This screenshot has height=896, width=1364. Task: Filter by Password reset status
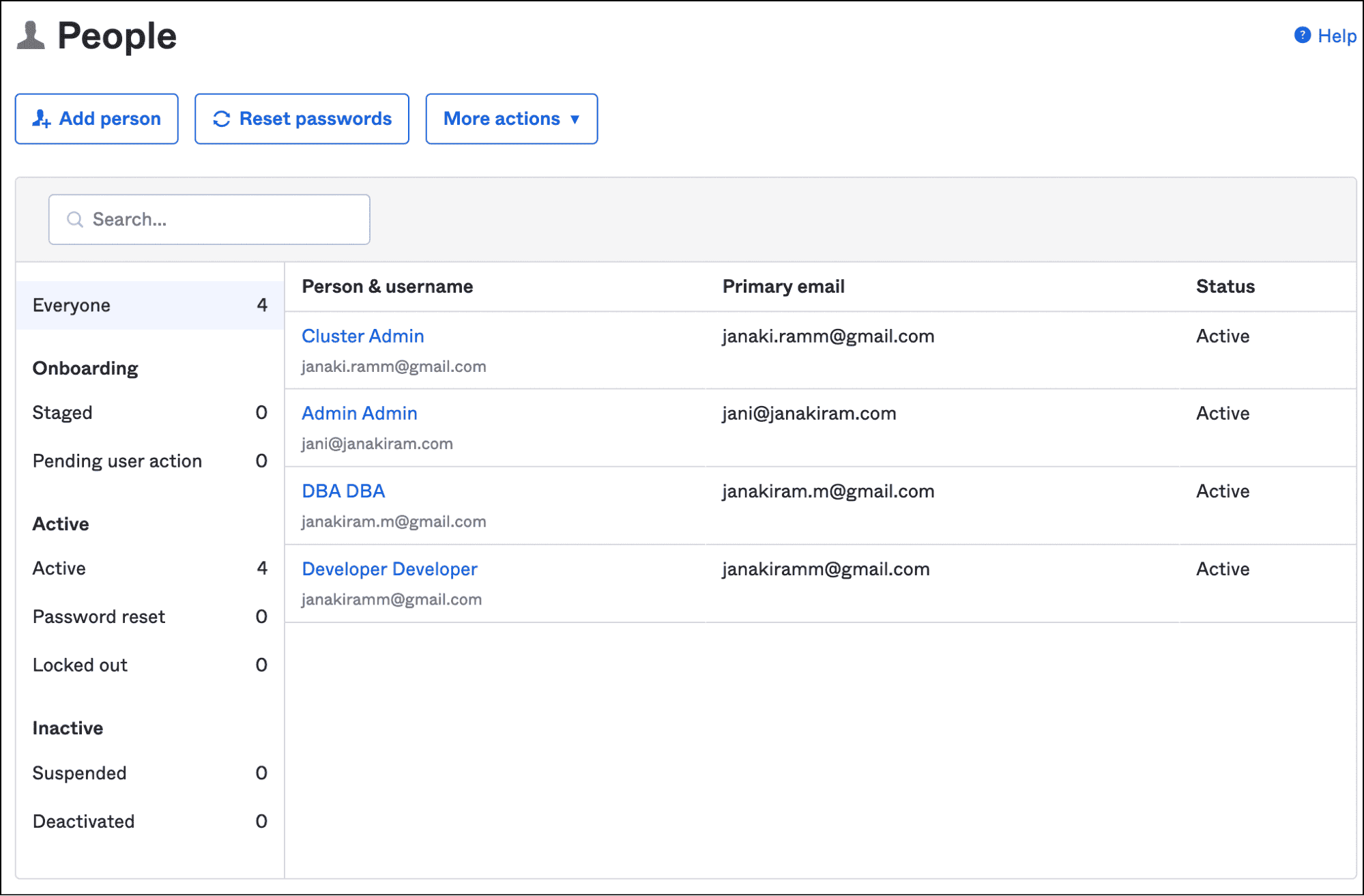coord(99,617)
